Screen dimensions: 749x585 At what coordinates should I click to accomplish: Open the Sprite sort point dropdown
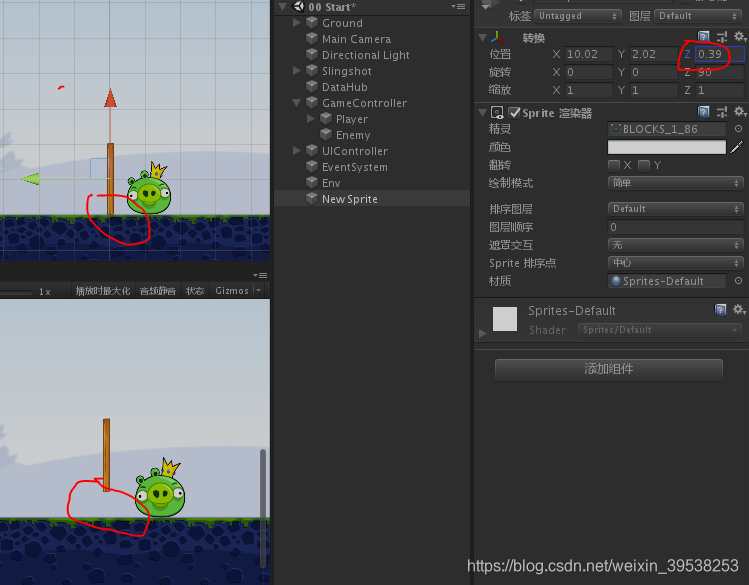675,263
